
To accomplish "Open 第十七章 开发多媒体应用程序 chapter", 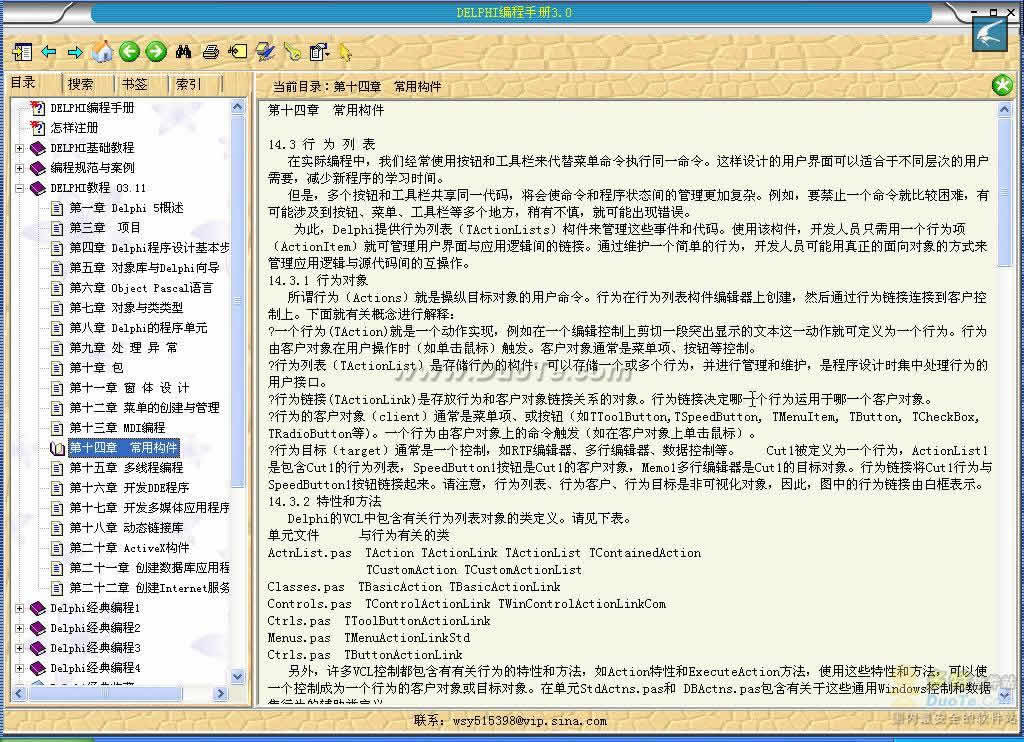I will coord(150,508).
